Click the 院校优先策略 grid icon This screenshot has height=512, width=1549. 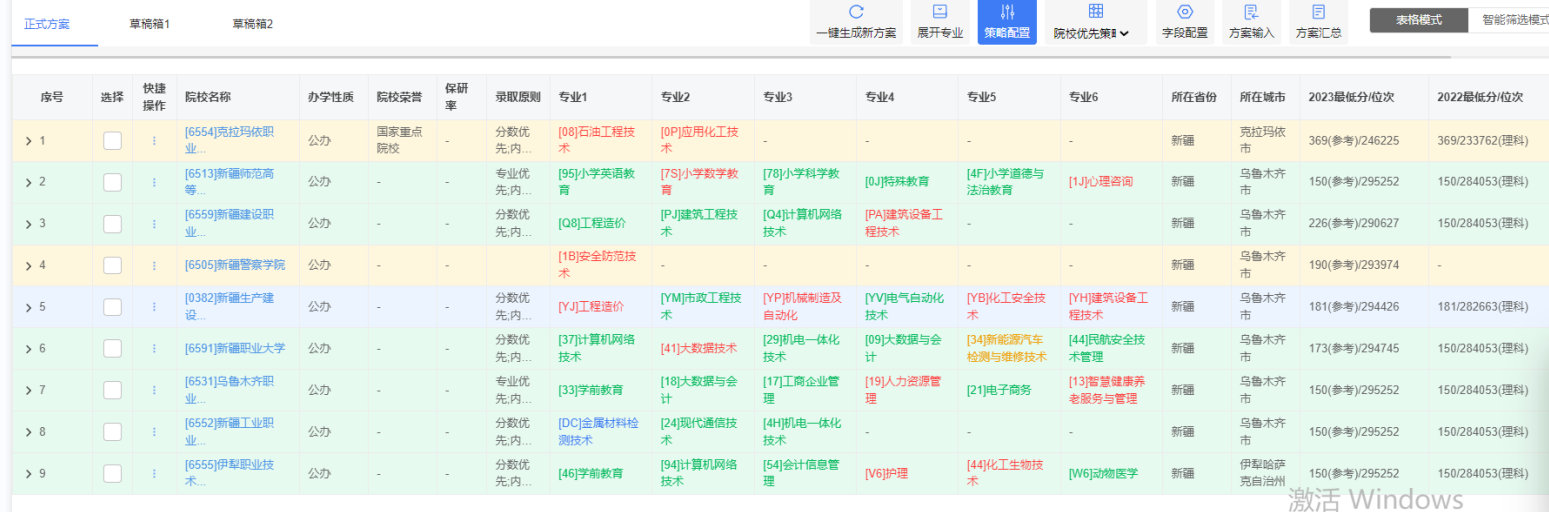coord(1096,12)
